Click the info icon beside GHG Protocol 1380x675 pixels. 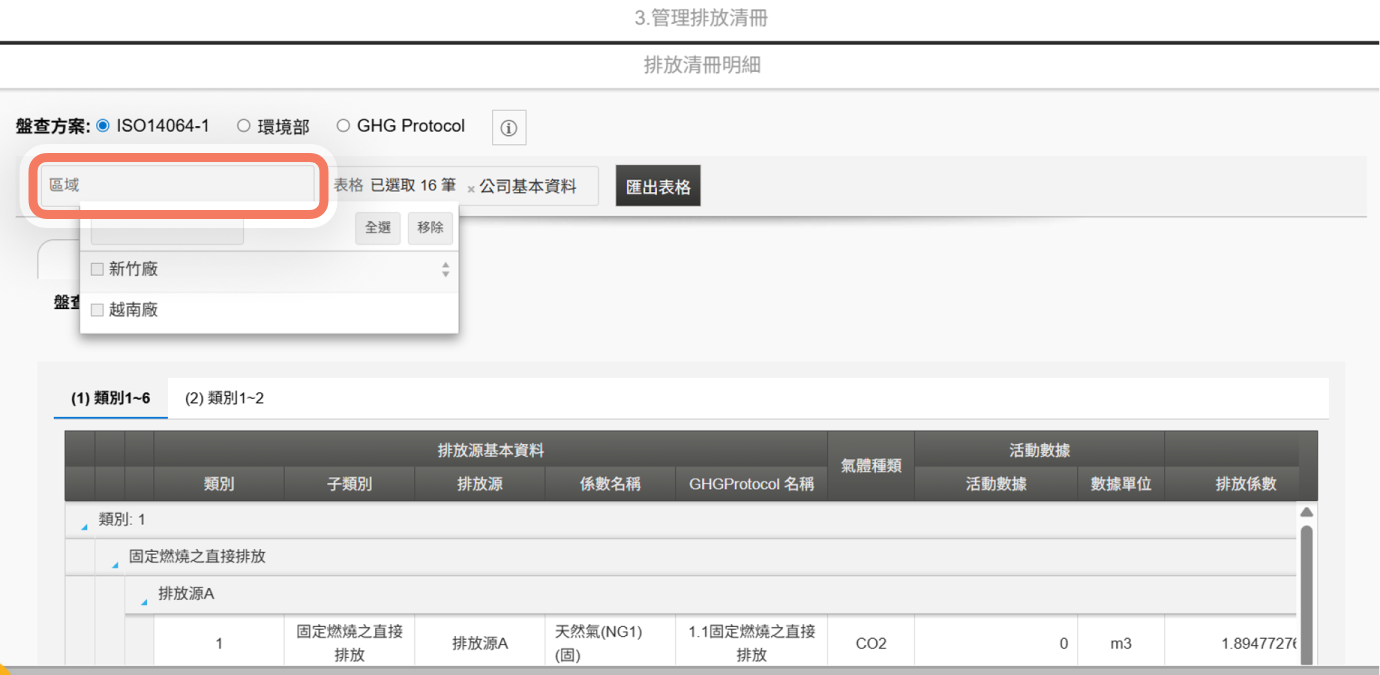[x=509, y=128]
